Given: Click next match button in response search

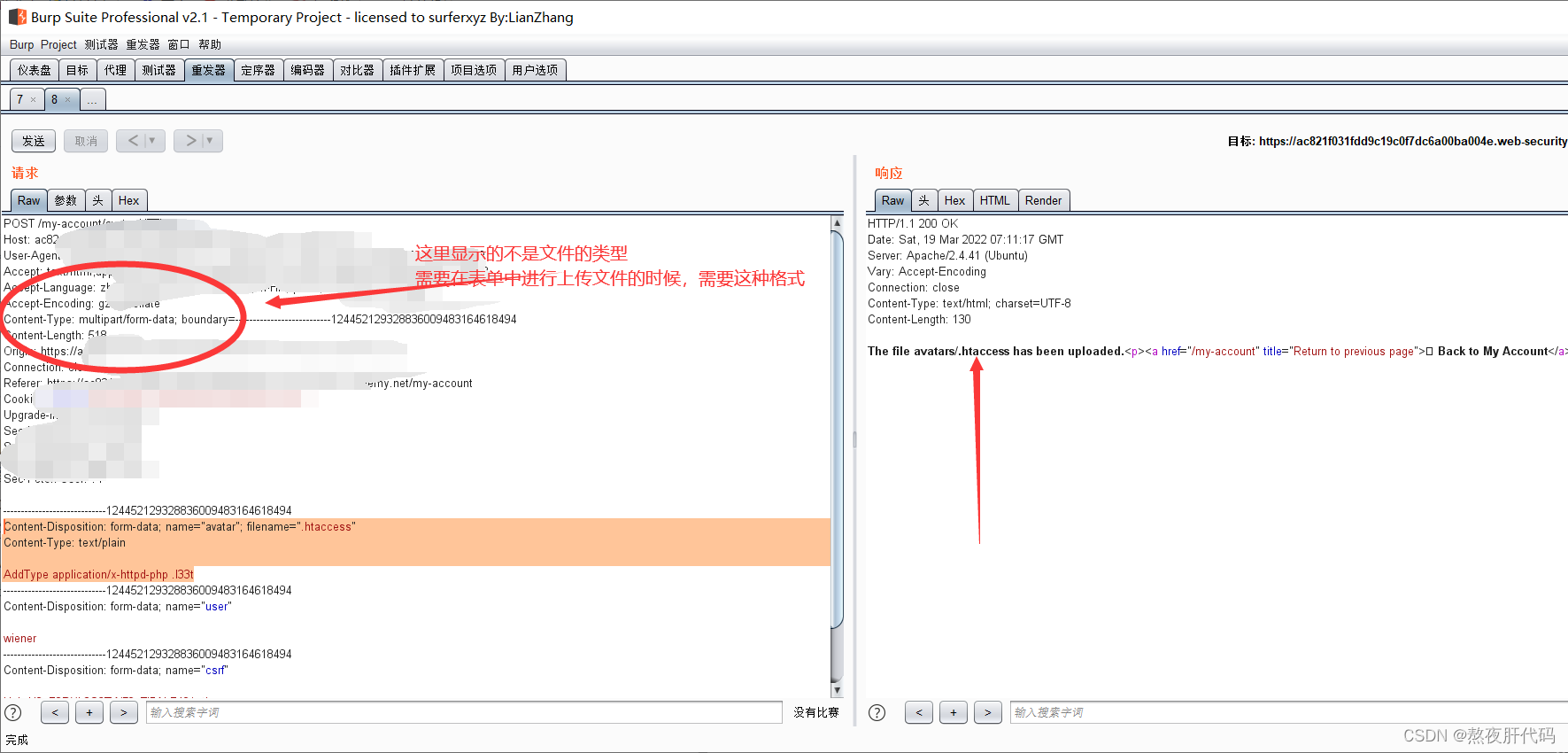Looking at the screenshot, I should pyautogui.click(x=988, y=712).
